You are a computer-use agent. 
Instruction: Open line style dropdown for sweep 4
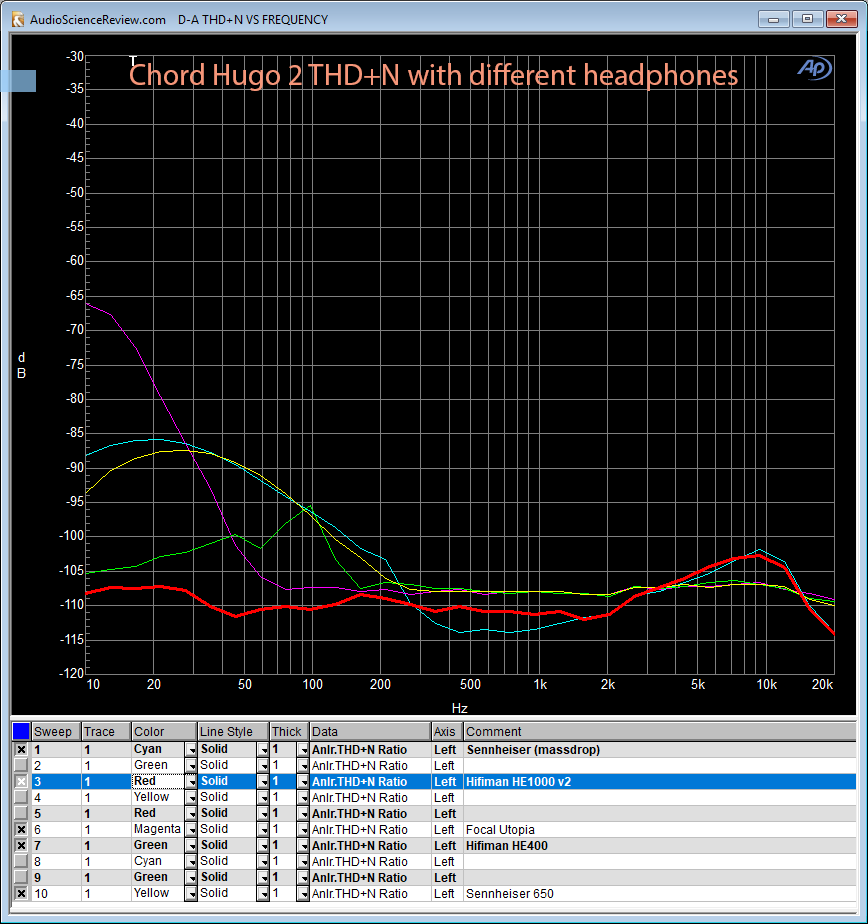[x=263, y=797]
